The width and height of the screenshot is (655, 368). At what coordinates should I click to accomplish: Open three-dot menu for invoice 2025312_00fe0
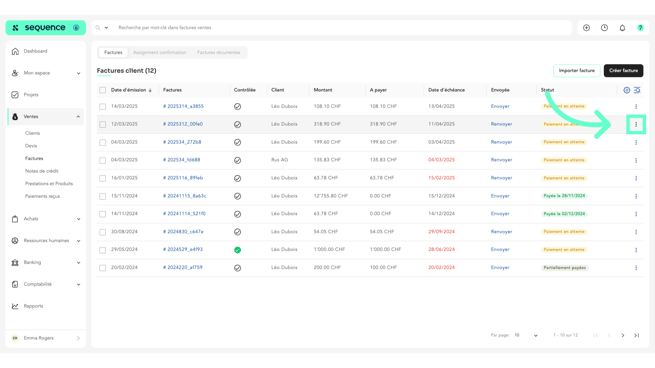point(636,124)
